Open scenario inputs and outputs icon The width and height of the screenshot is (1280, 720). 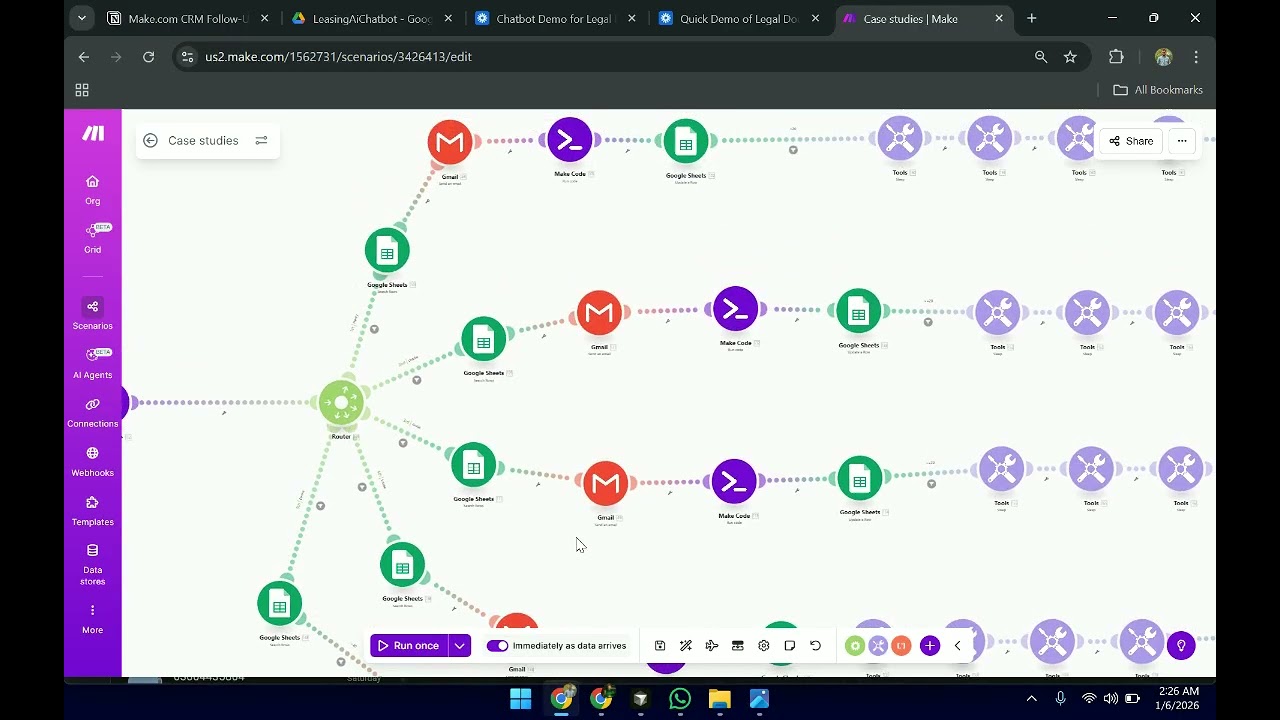coord(738,646)
